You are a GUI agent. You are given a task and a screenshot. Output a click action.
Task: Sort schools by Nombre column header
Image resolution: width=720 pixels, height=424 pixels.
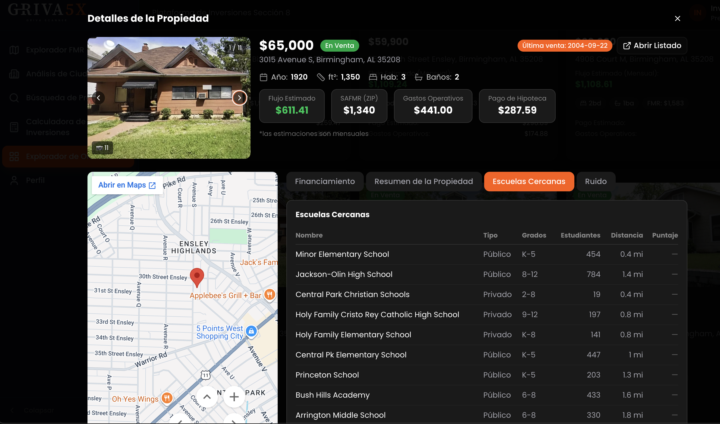(309, 235)
